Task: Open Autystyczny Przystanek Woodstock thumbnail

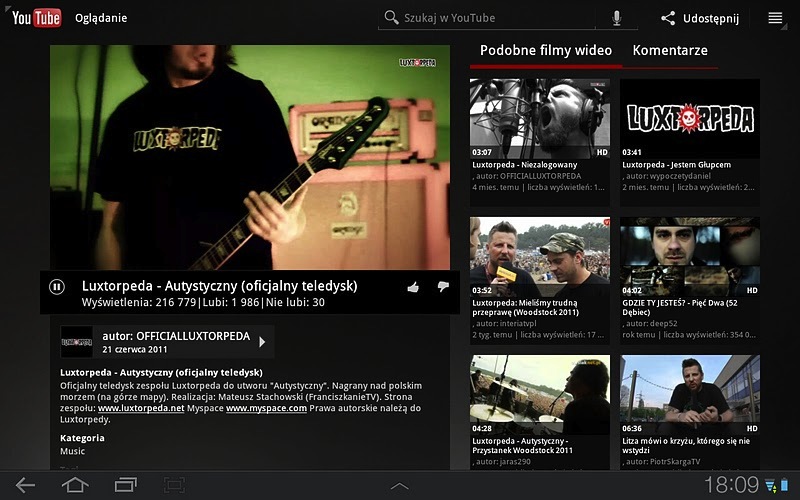Action: [x=540, y=395]
